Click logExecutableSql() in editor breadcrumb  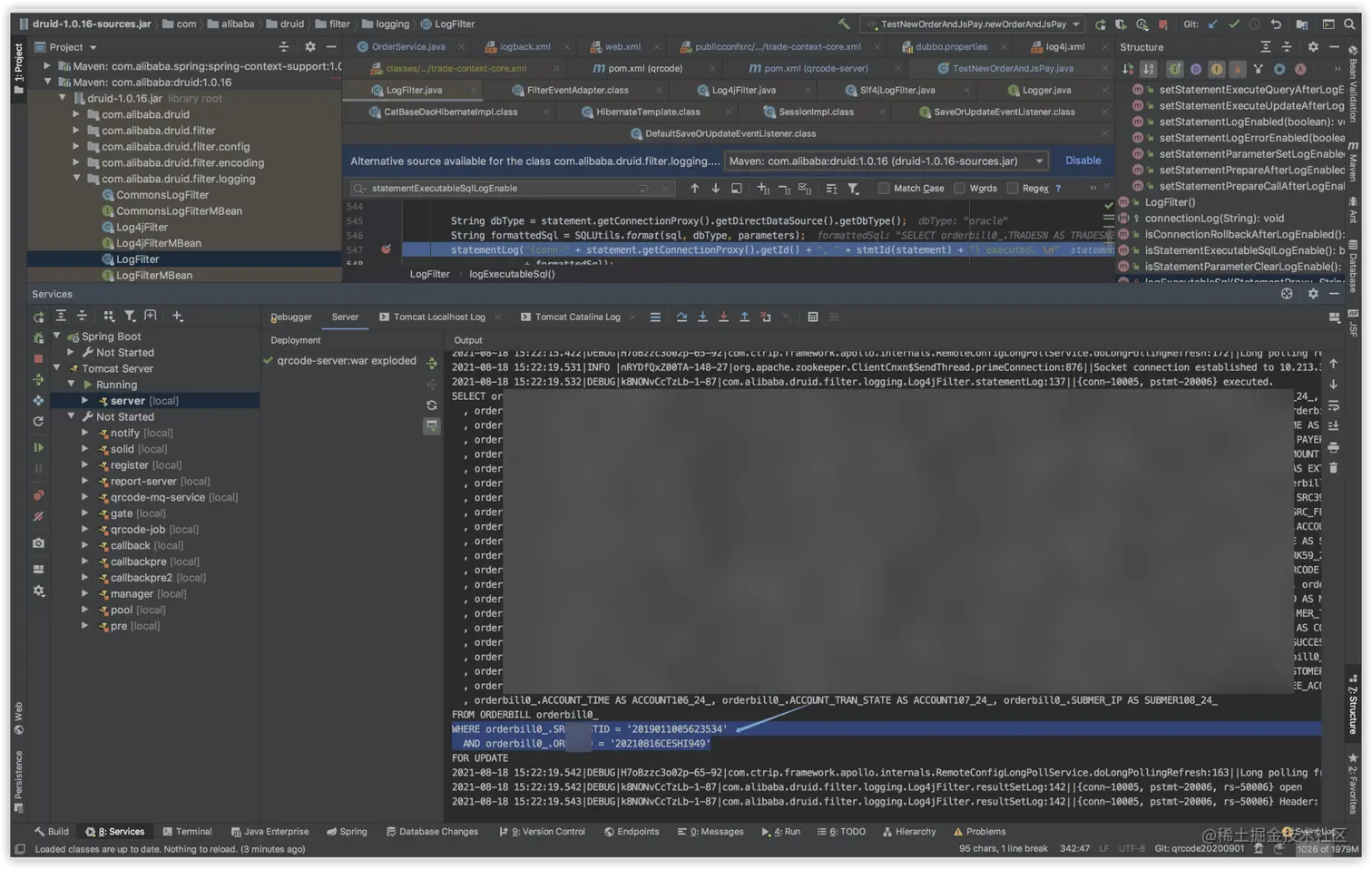point(512,274)
